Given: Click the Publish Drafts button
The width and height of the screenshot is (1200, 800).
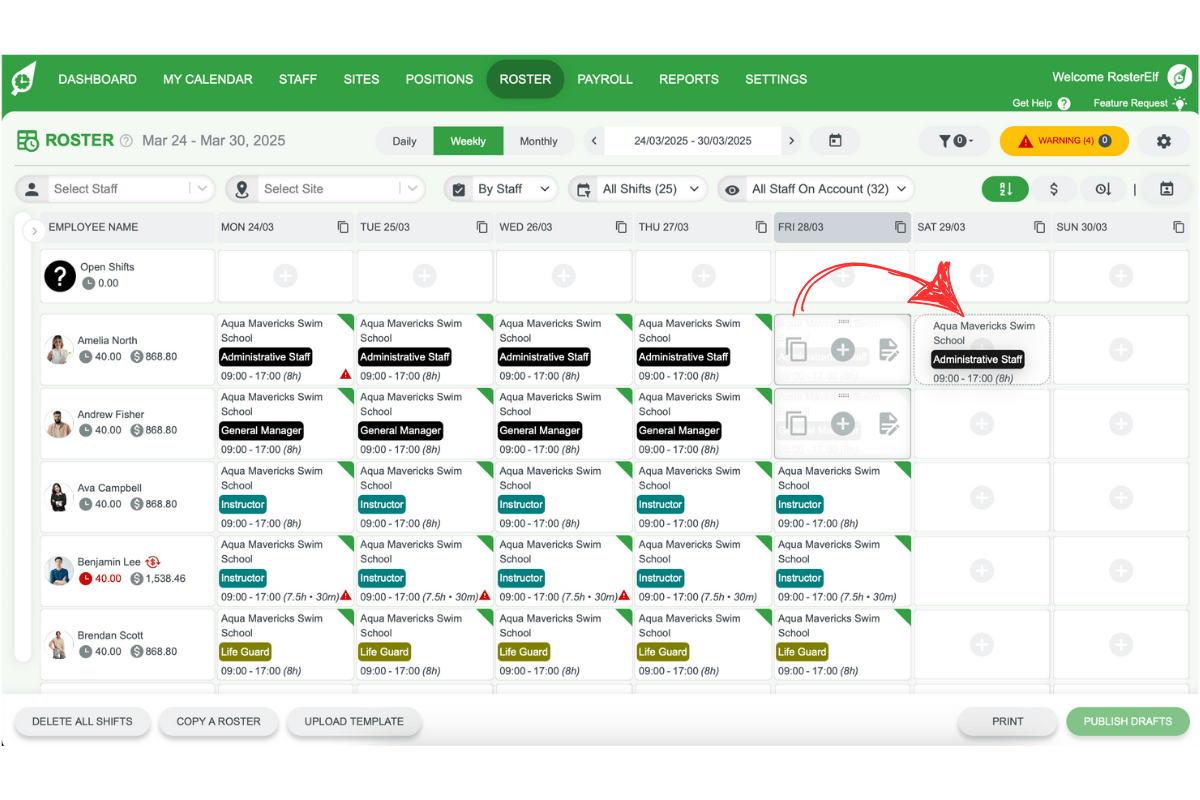Looking at the screenshot, I should [1127, 721].
